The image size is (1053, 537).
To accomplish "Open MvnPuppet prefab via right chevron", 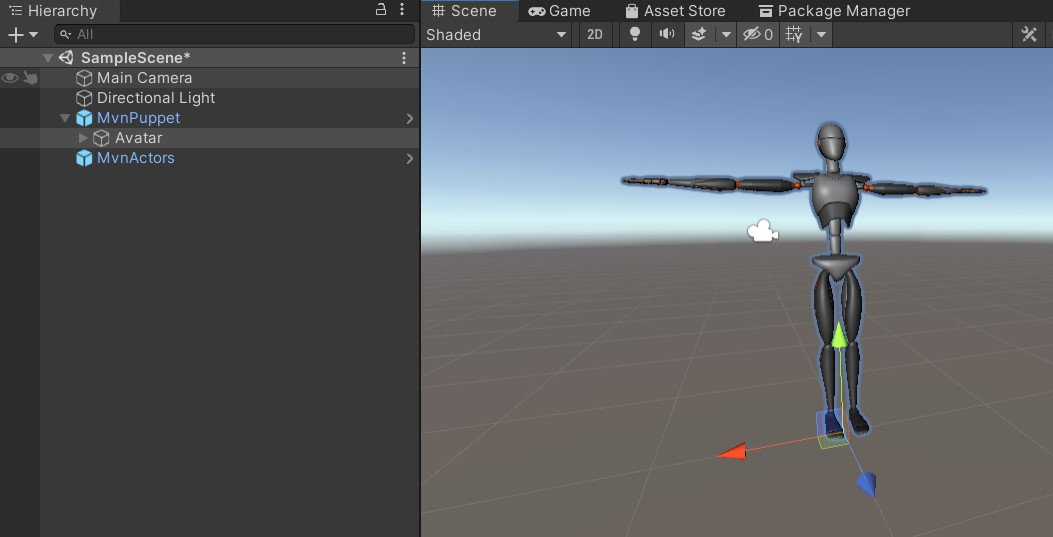I will pos(410,119).
